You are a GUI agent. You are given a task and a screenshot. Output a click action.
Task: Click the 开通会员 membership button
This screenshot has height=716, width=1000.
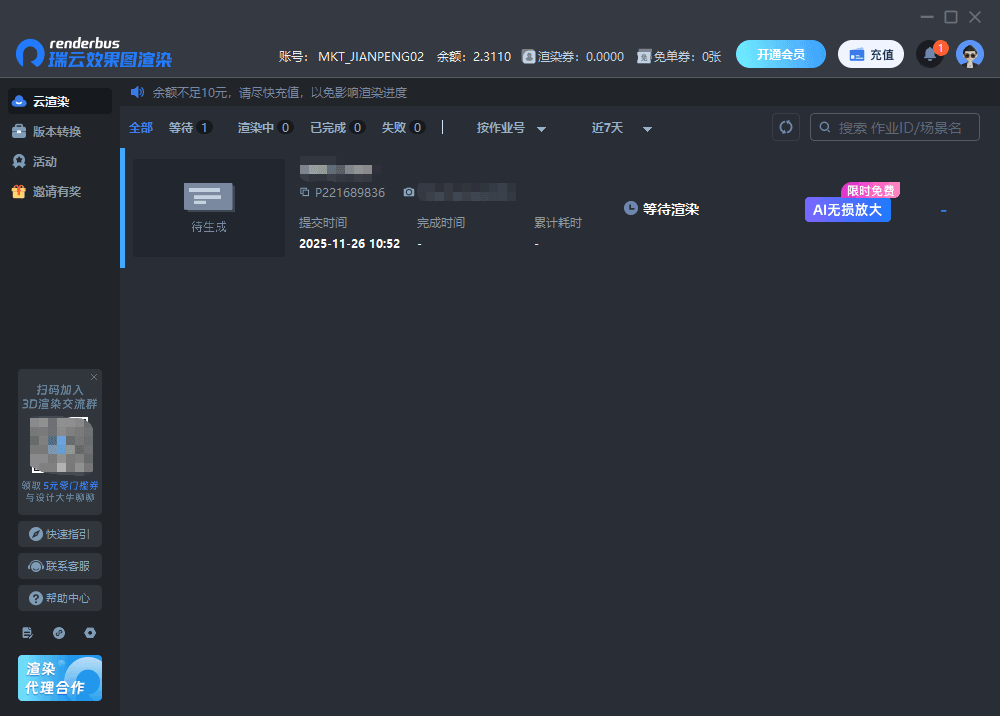[x=780, y=54]
